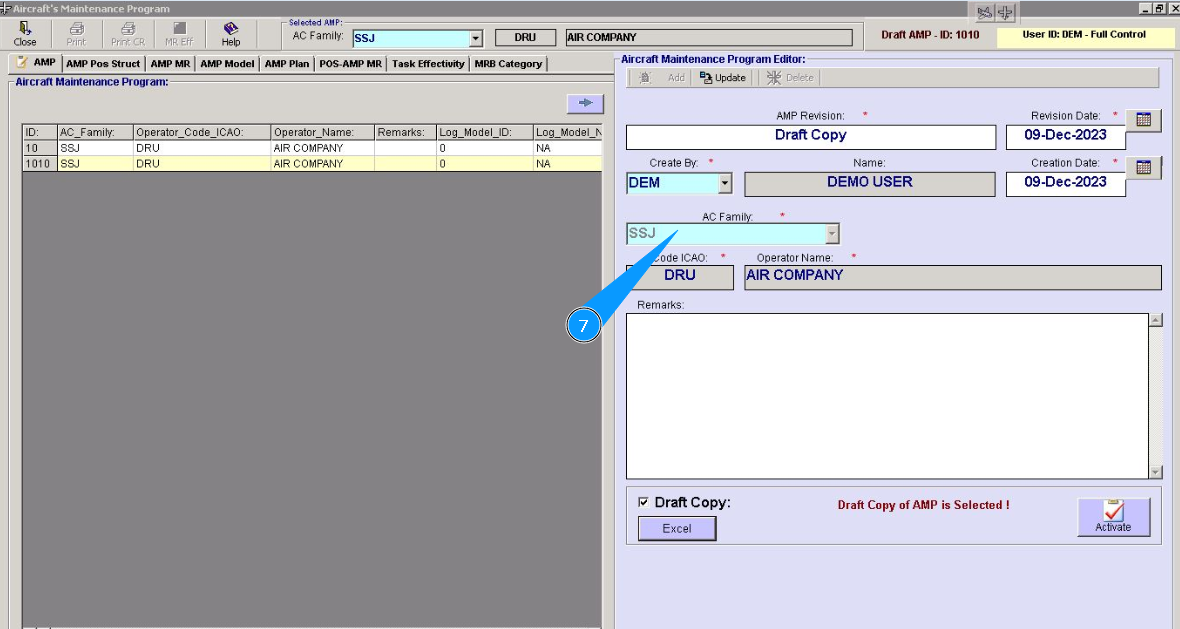The height and width of the screenshot is (629, 1180).
Task: Click the DRU cell in row 10
Action: (x=202, y=148)
